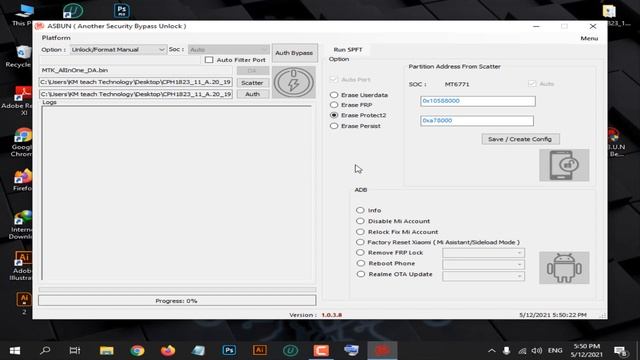This screenshot has width=640, height=360.
Task: Click the Progress: 0% bar
Action: point(177,300)
